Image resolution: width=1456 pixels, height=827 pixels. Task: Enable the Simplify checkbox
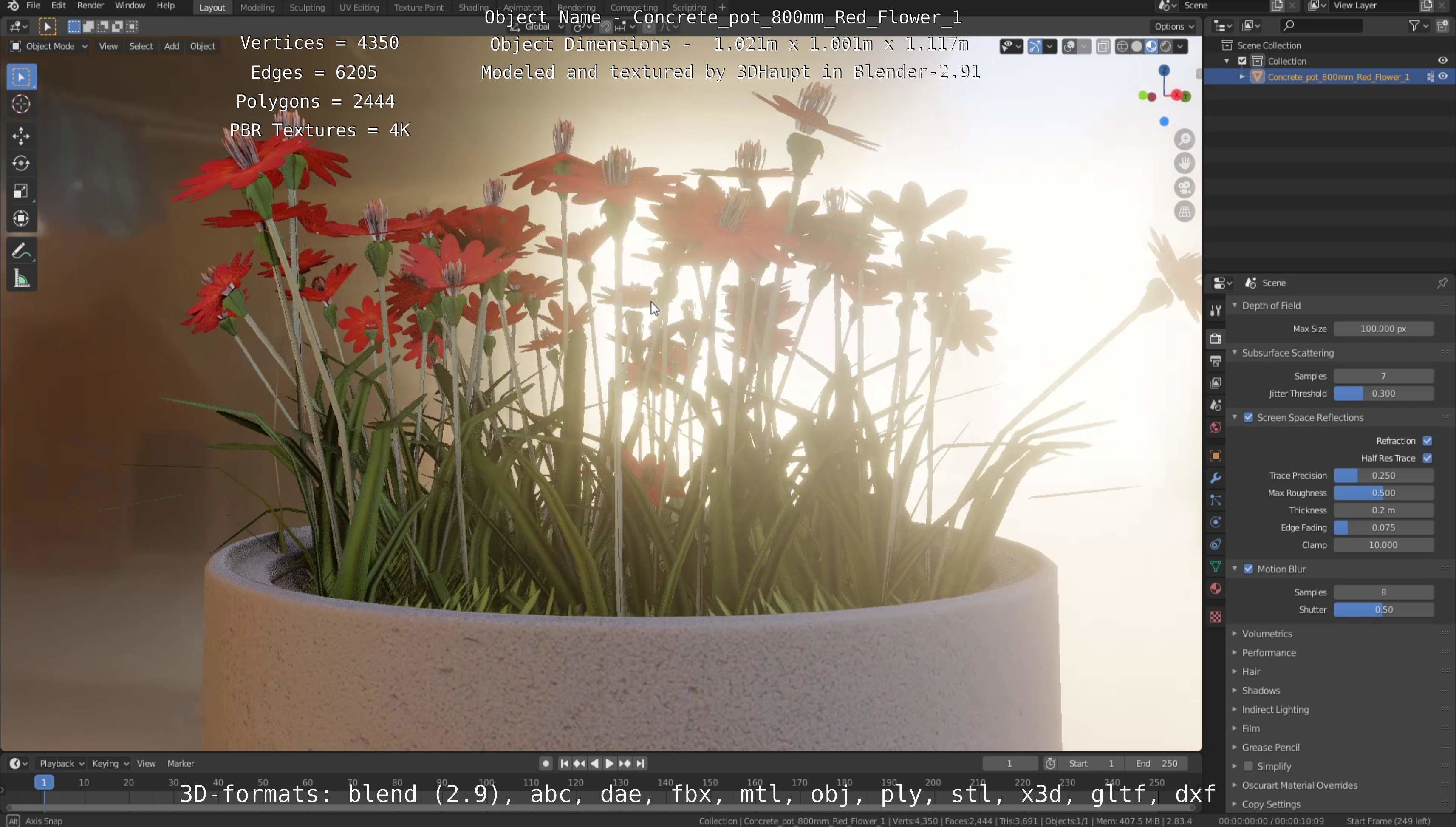click(1248, 766)
